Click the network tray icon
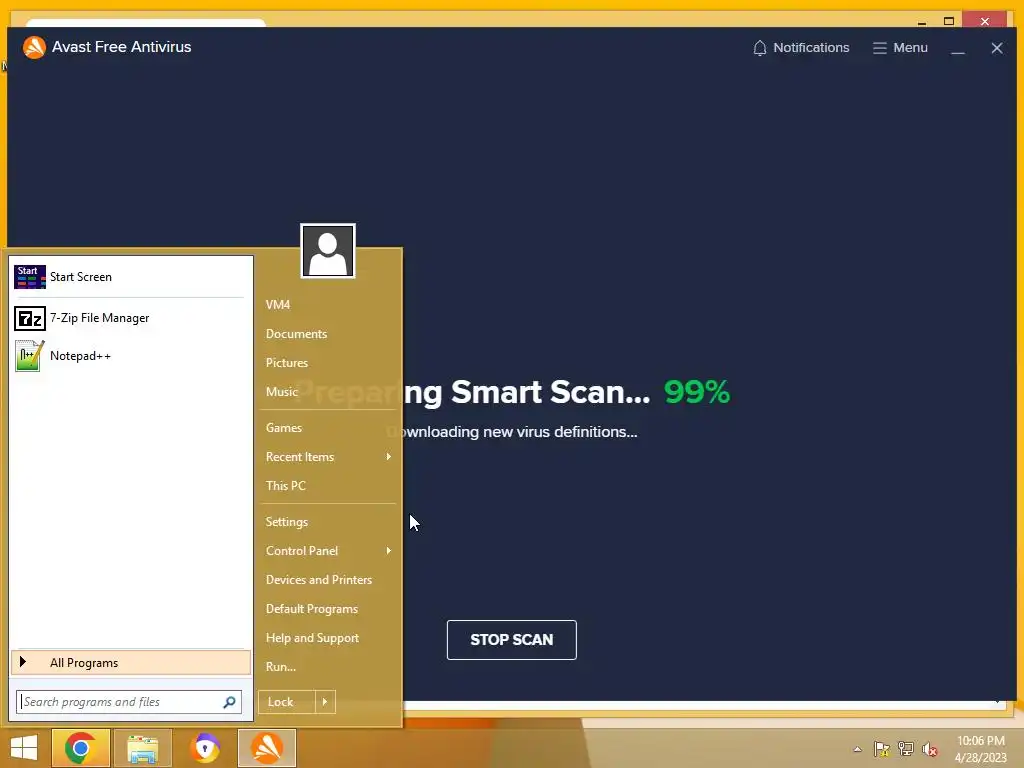Image resolution: width=1024 pixels, height=768 pixels. pyautogui.click(x=906, y=749)
